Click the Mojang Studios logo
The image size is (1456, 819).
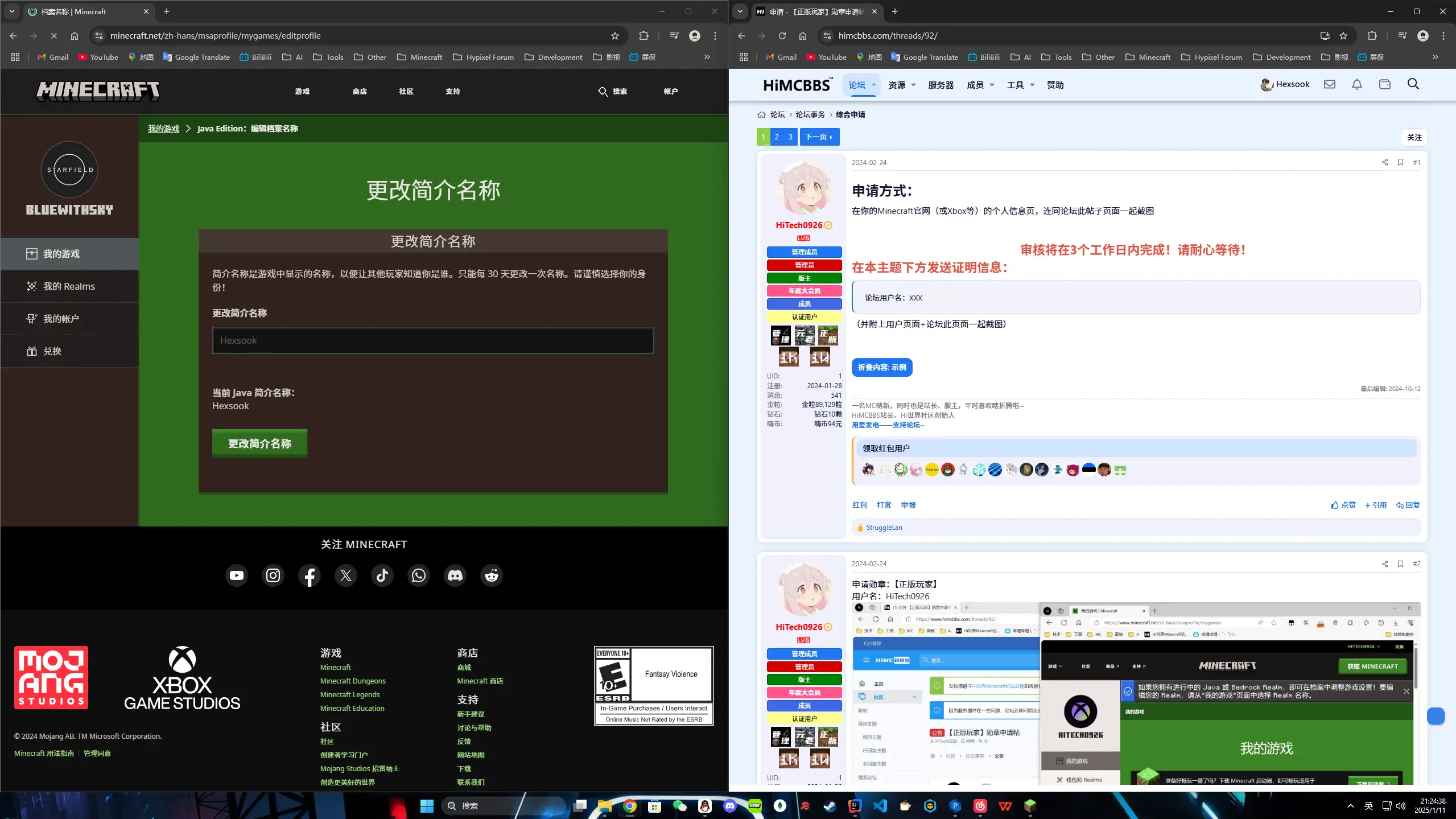50,677
